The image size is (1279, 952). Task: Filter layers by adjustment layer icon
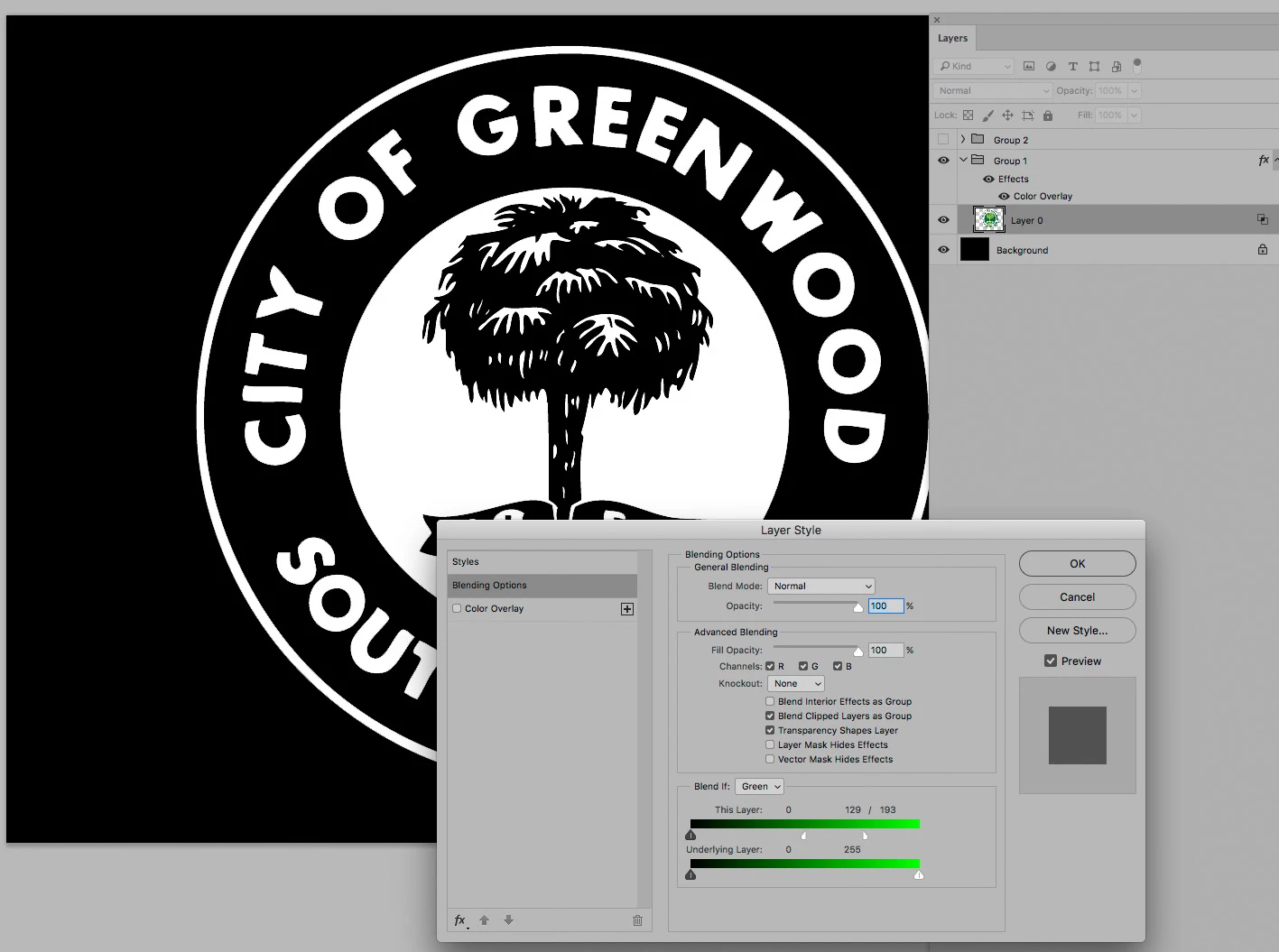click(x=1051, y=66)
